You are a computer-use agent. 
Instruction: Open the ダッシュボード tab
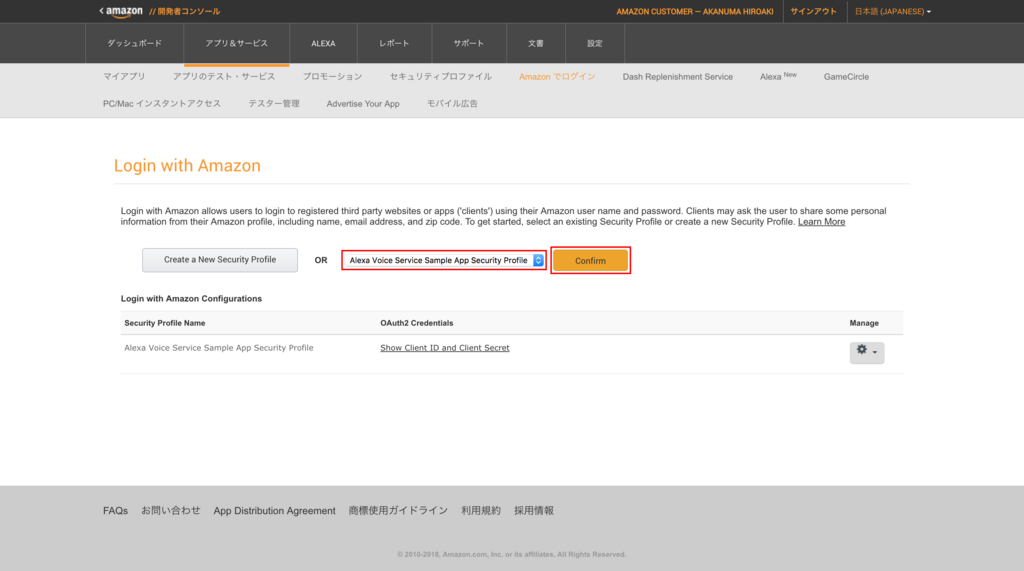(x=135, y=43)
